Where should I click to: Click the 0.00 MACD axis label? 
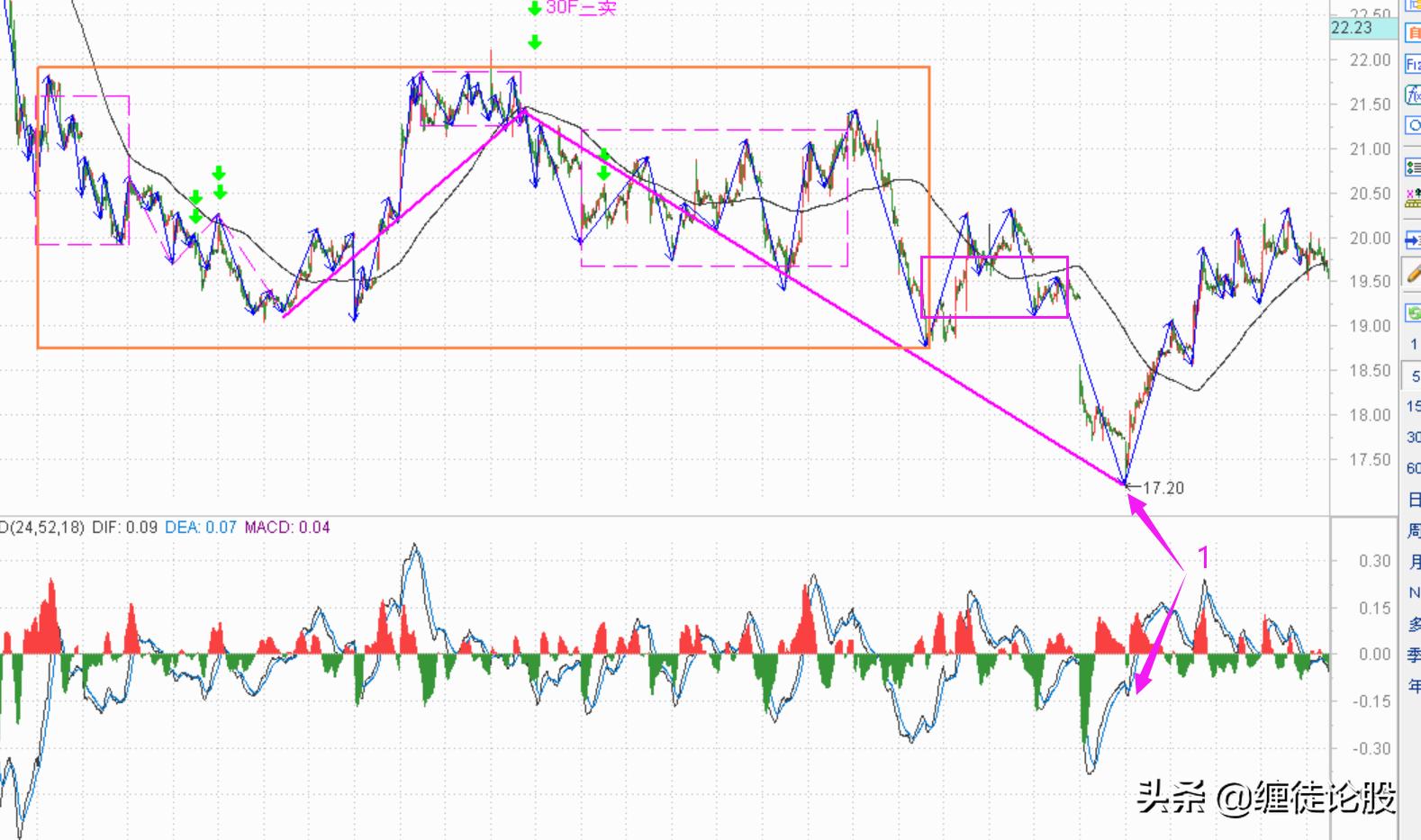(x=1375, y=655)
